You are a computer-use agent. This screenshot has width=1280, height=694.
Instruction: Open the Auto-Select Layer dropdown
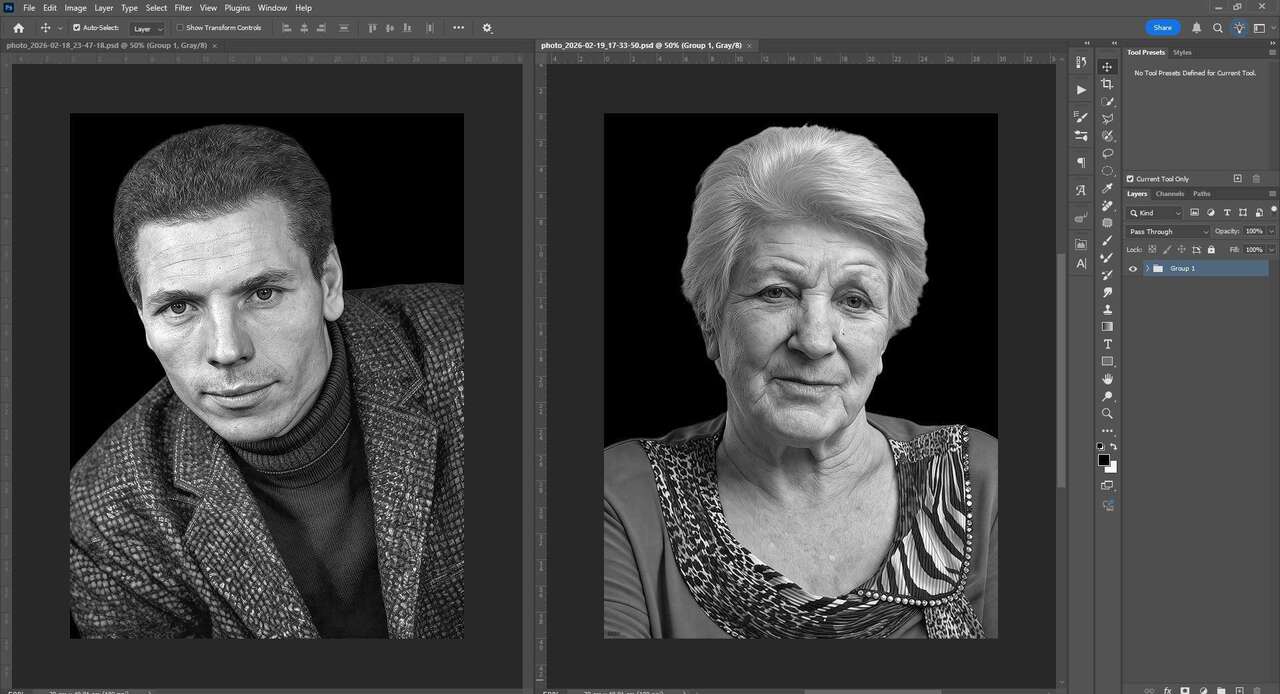(x=148, y=29)
